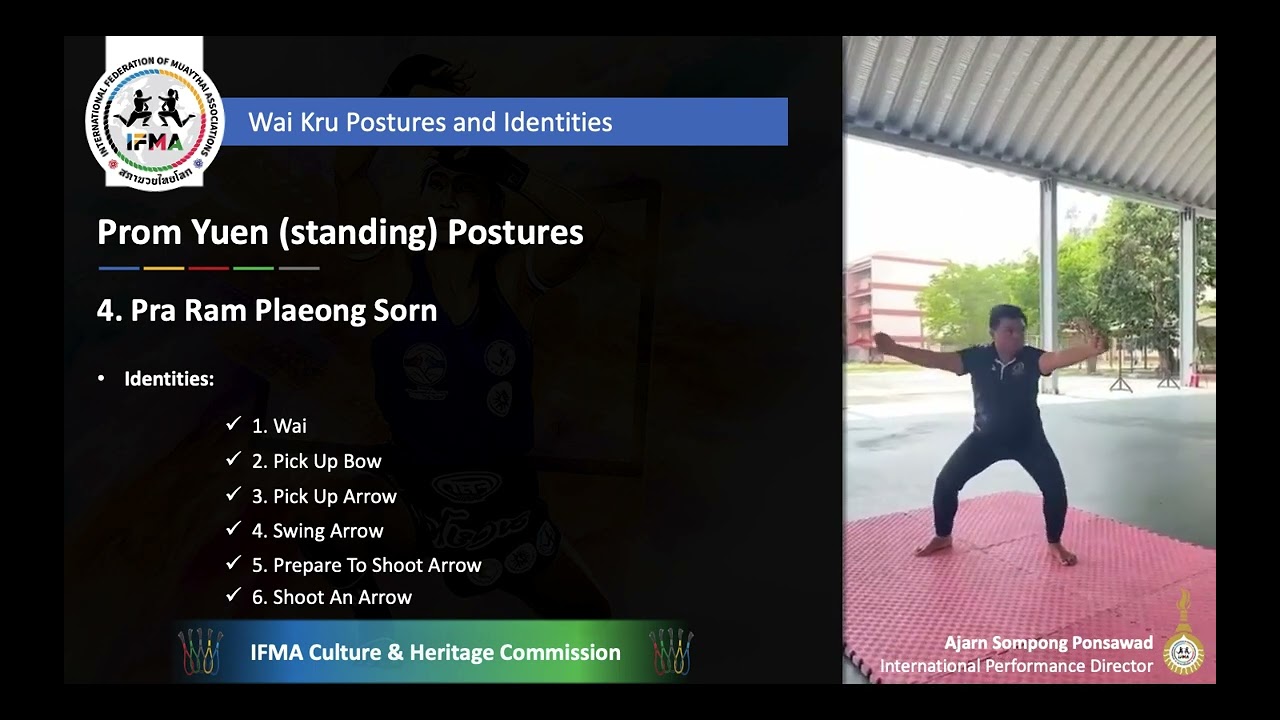1280x720 pixels.
Task: Click the Ajarn Sompong Ponsawad name caption
Action: click(x=1049, y=643)
